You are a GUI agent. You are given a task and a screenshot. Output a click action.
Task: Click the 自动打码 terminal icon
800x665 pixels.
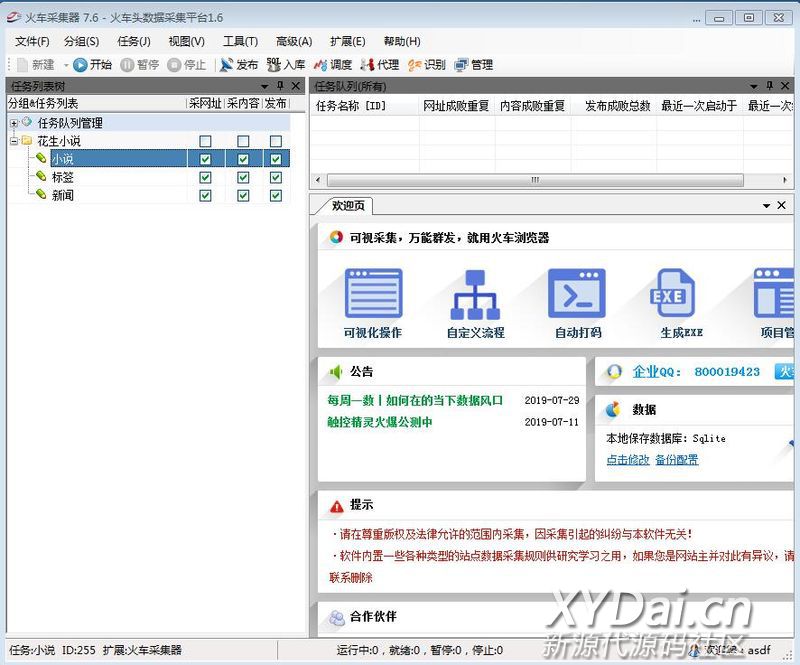(577, 293)
